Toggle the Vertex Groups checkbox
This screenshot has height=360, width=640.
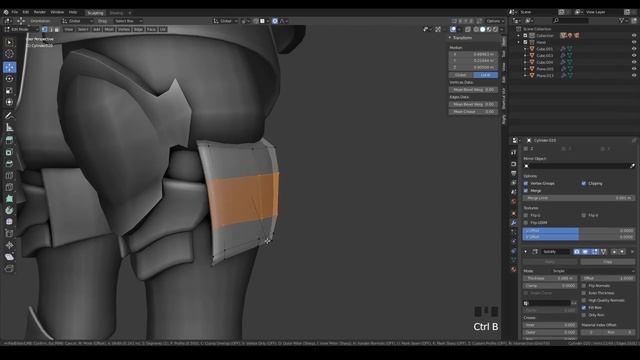[x=526, y=183]
